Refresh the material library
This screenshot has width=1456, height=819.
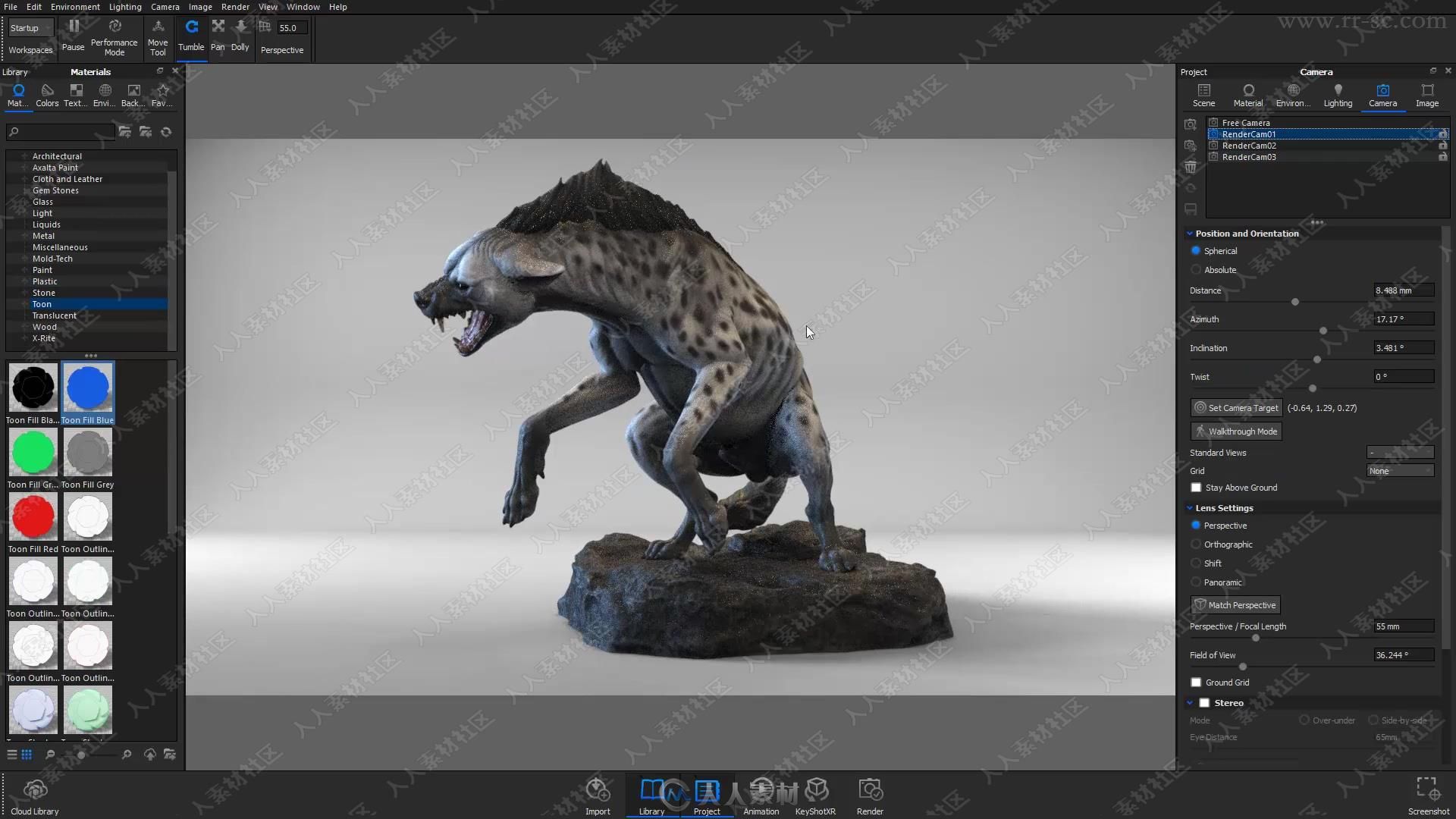(x=166, y=132)
